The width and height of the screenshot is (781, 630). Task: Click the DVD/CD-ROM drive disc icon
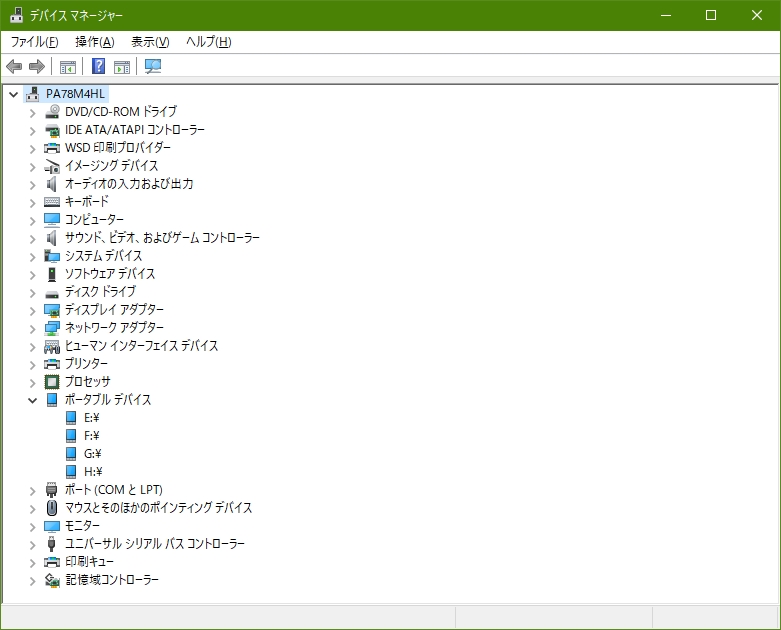[52, 112]
